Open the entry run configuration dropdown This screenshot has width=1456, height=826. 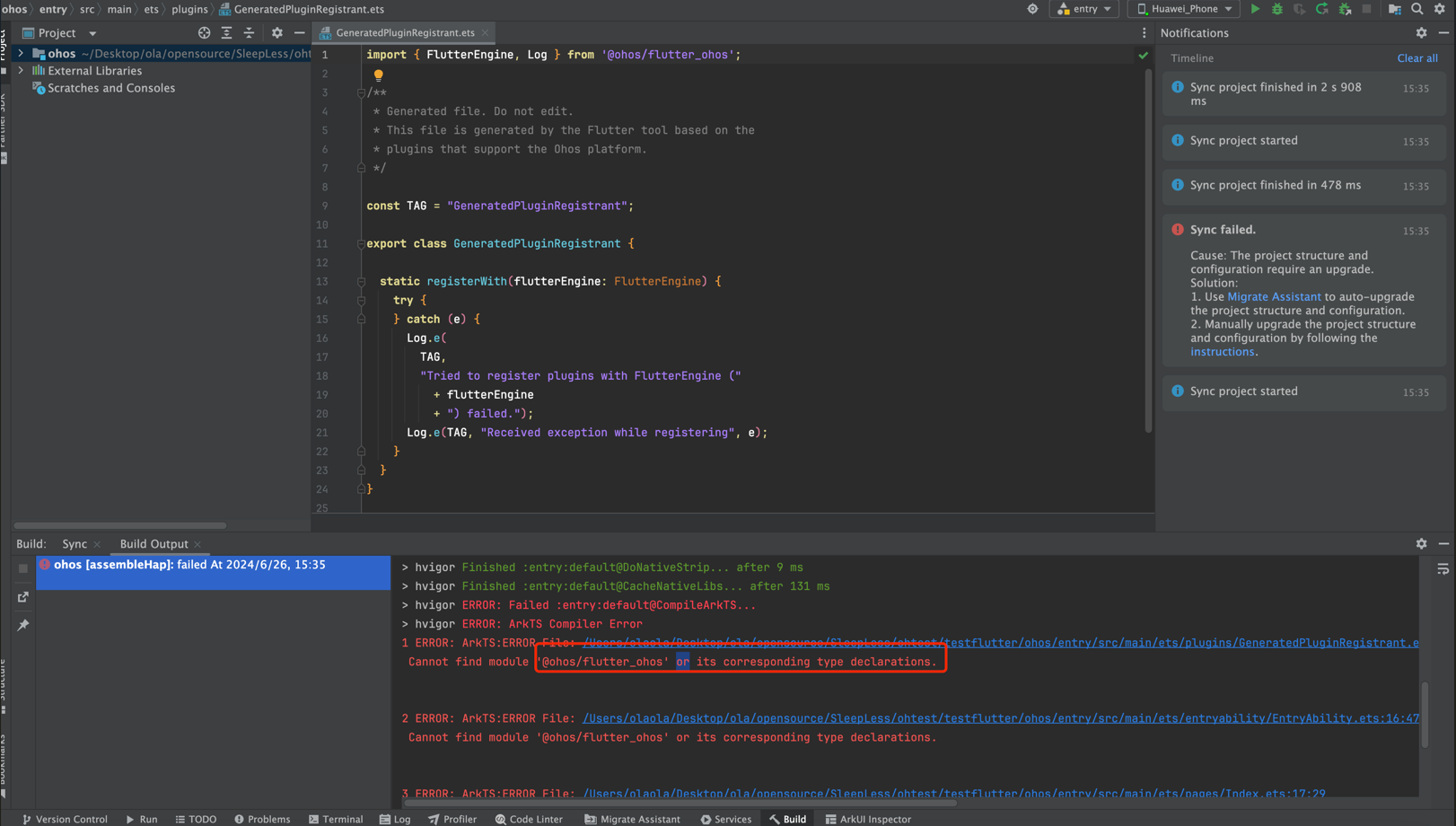click(x=1084, y=9)
